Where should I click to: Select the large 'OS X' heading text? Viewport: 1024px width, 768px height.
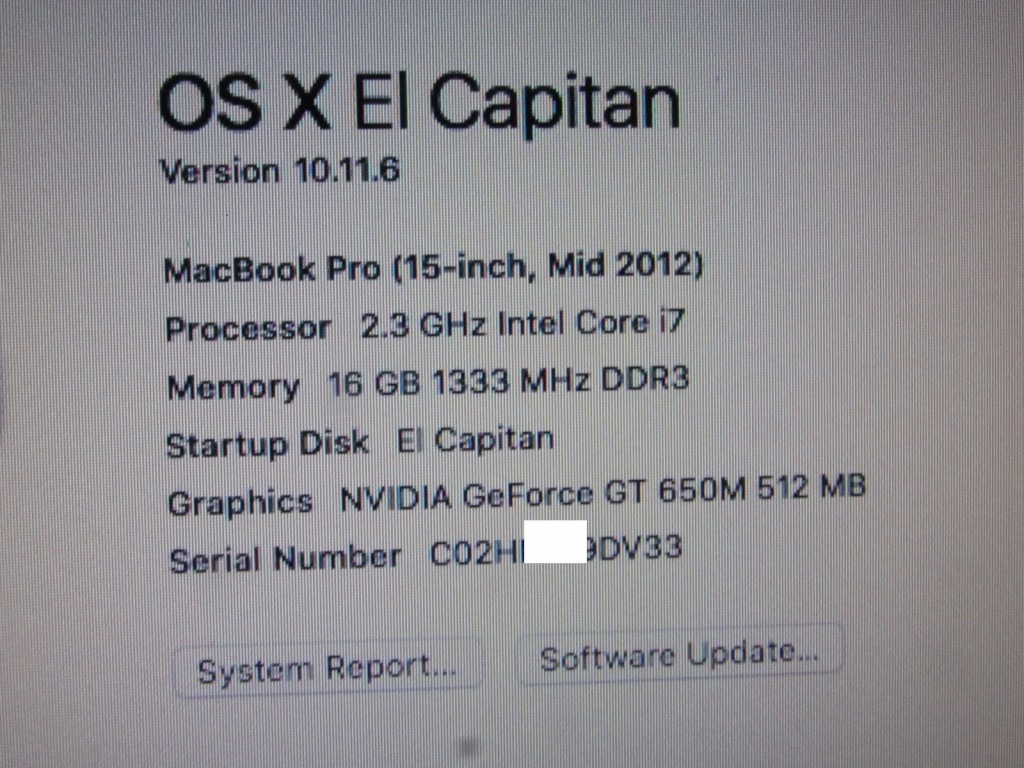point(245,103)
